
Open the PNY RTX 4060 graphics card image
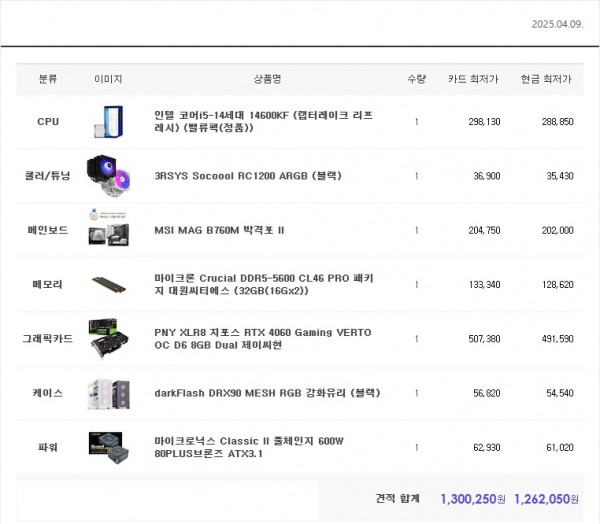pos(108,339)
